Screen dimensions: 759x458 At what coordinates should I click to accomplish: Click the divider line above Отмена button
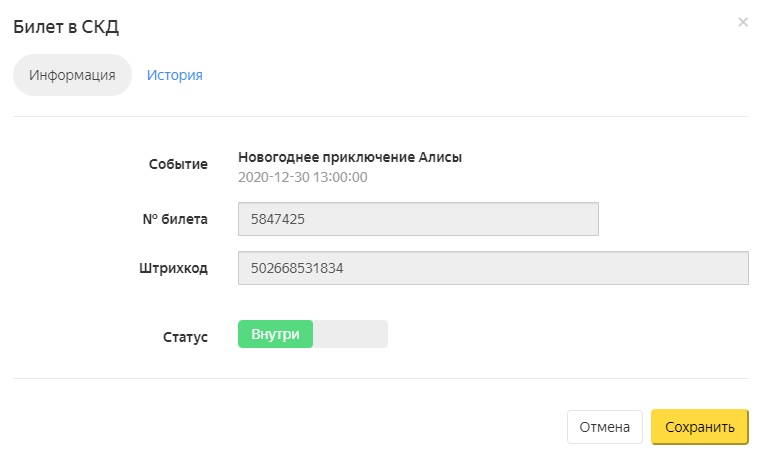click(x=380, y=378)
